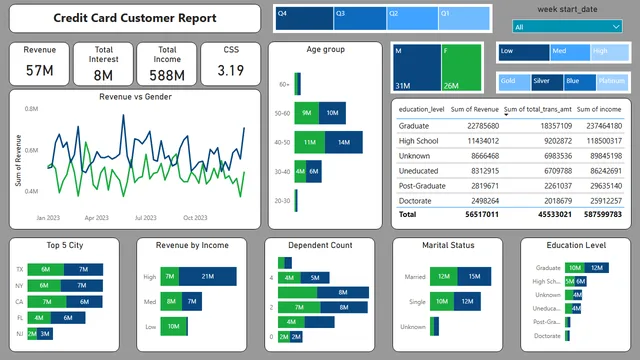This screenshot has height=360, width=640.
Task: Click the Sum of total_trans_amt sort arrow
Action: point(506,115)
